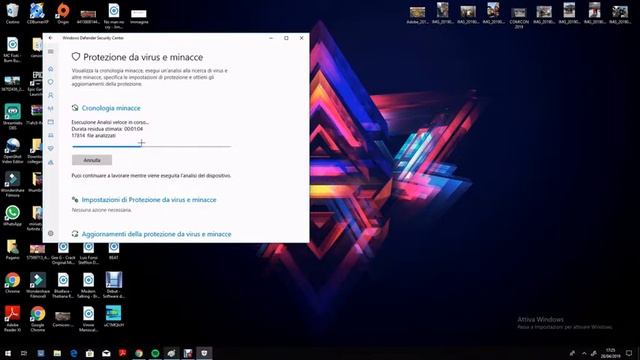The width and height of the screenshot is (640, 360).
Task: Select the OpenShot Video Editor desktop icon
Action: pos(12,150)
